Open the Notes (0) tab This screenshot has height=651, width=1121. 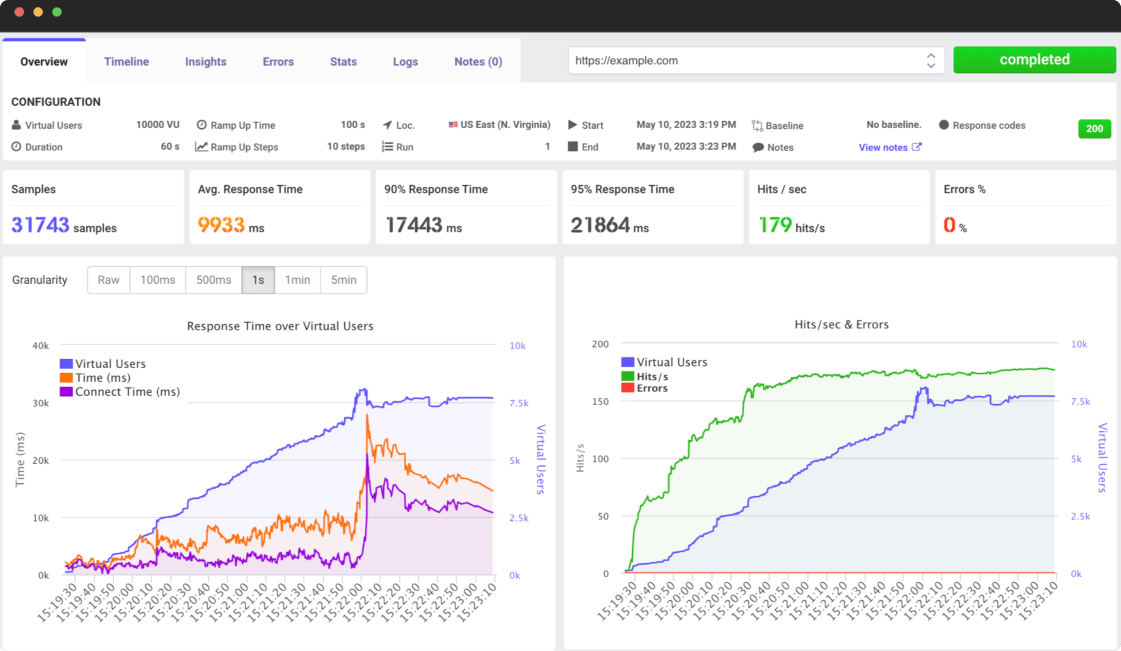[x=478, y=61]
